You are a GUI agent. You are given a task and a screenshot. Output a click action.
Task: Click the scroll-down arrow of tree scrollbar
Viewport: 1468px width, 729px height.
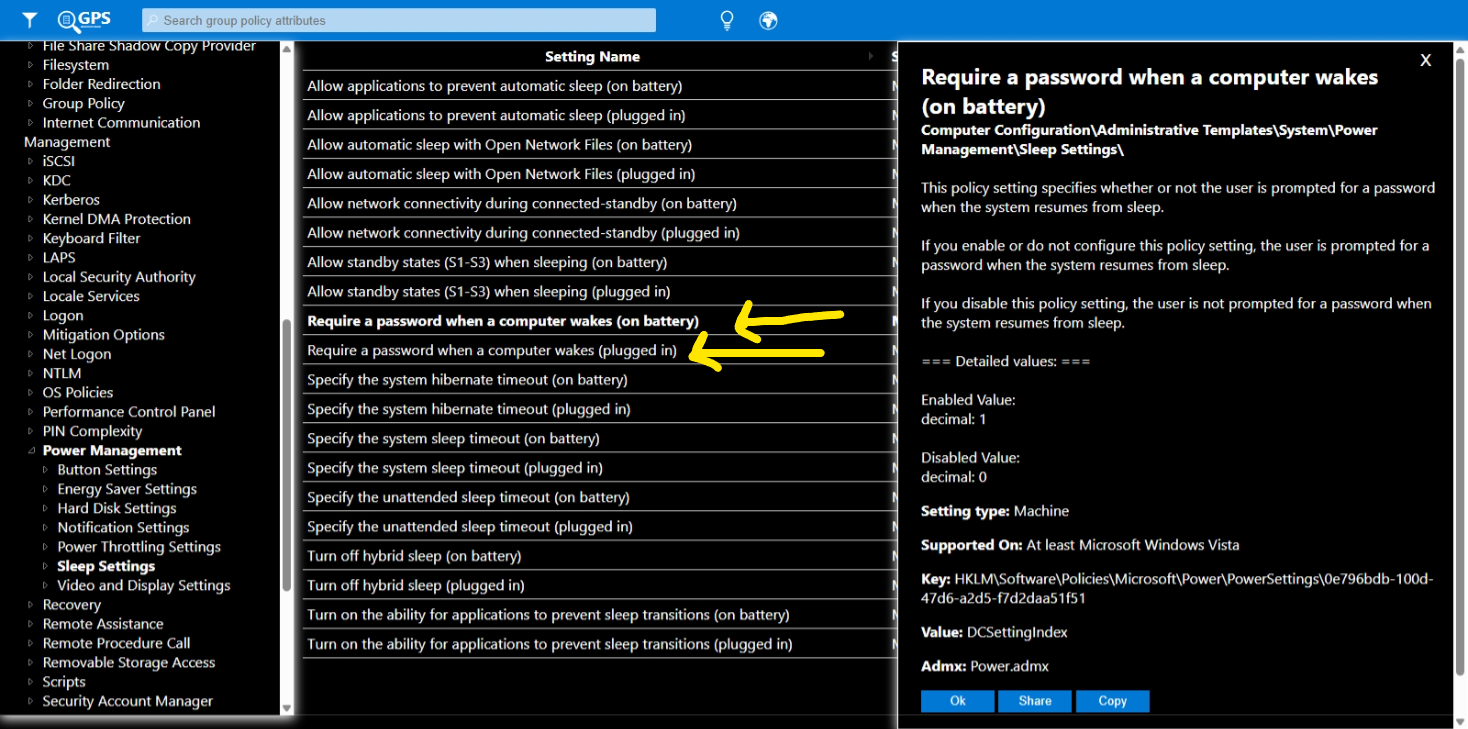point(287,708)
